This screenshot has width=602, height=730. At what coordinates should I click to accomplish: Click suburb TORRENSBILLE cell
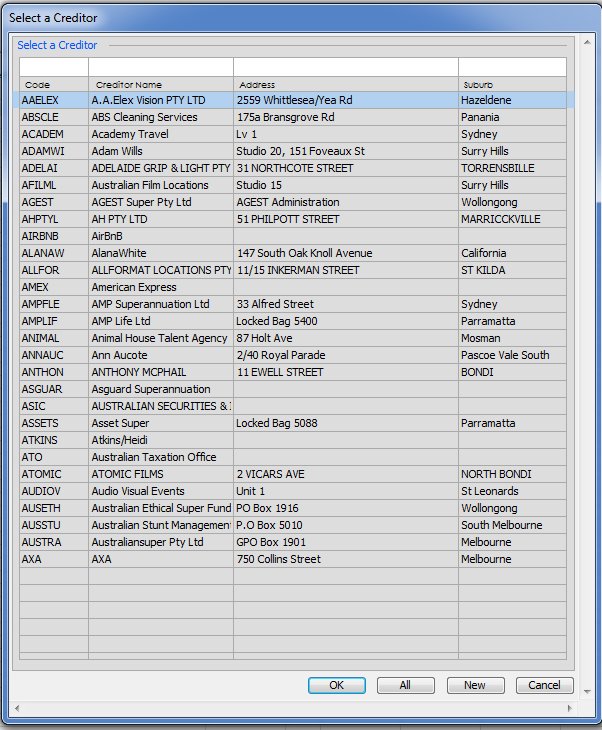(x=512, y=168)
